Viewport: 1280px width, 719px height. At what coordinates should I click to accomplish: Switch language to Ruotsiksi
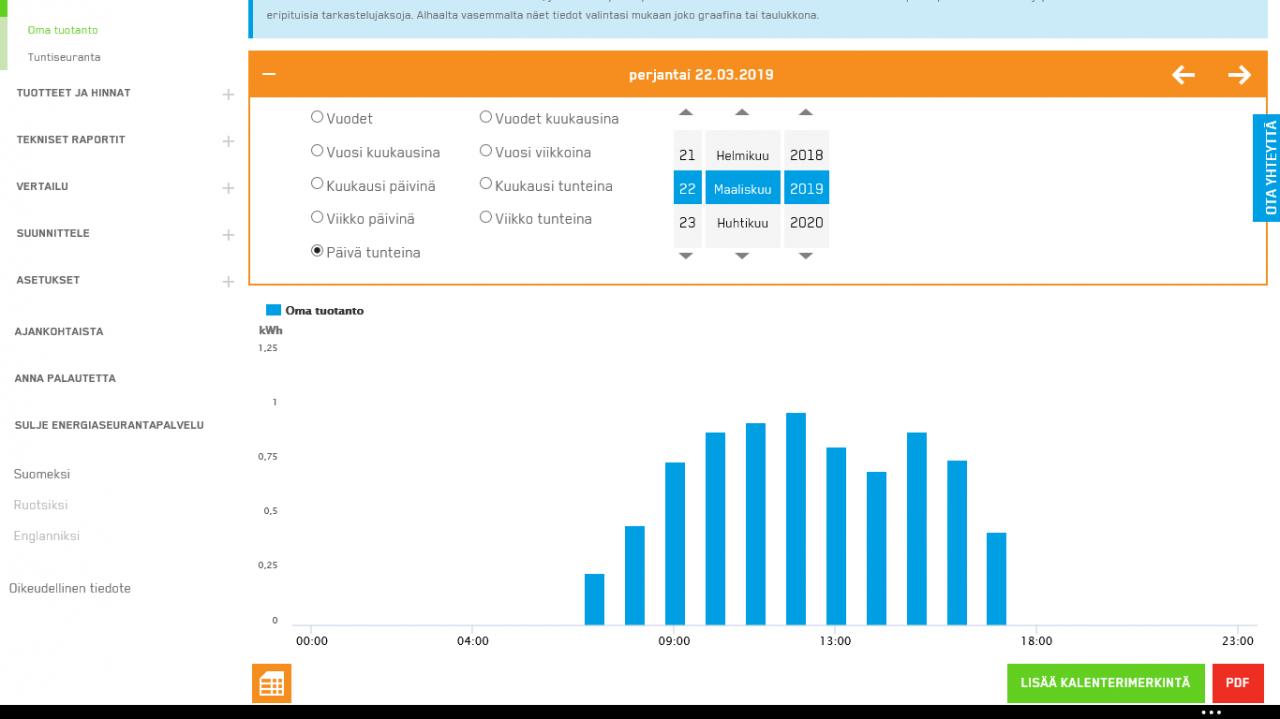(41, 505)
